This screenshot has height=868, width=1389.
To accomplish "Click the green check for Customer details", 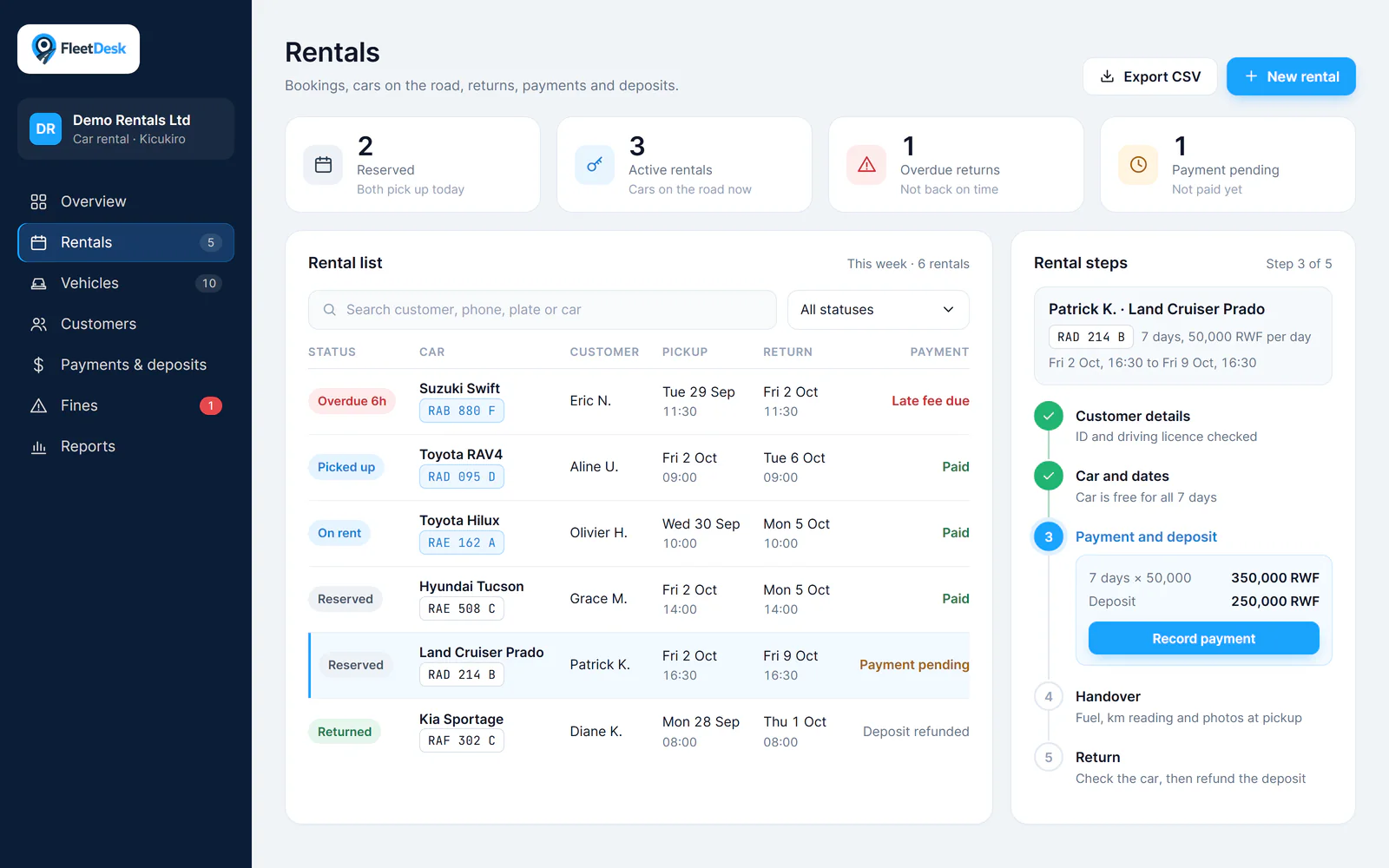I will [x=1049, y=416].
